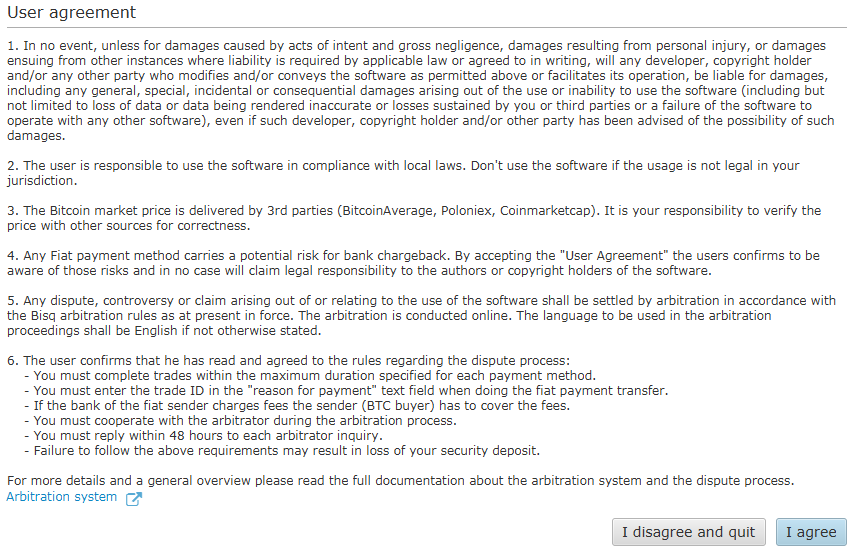Click the "I agree" button
The height and width of the screenshot is (555, 863).
[x=811, y=532]
